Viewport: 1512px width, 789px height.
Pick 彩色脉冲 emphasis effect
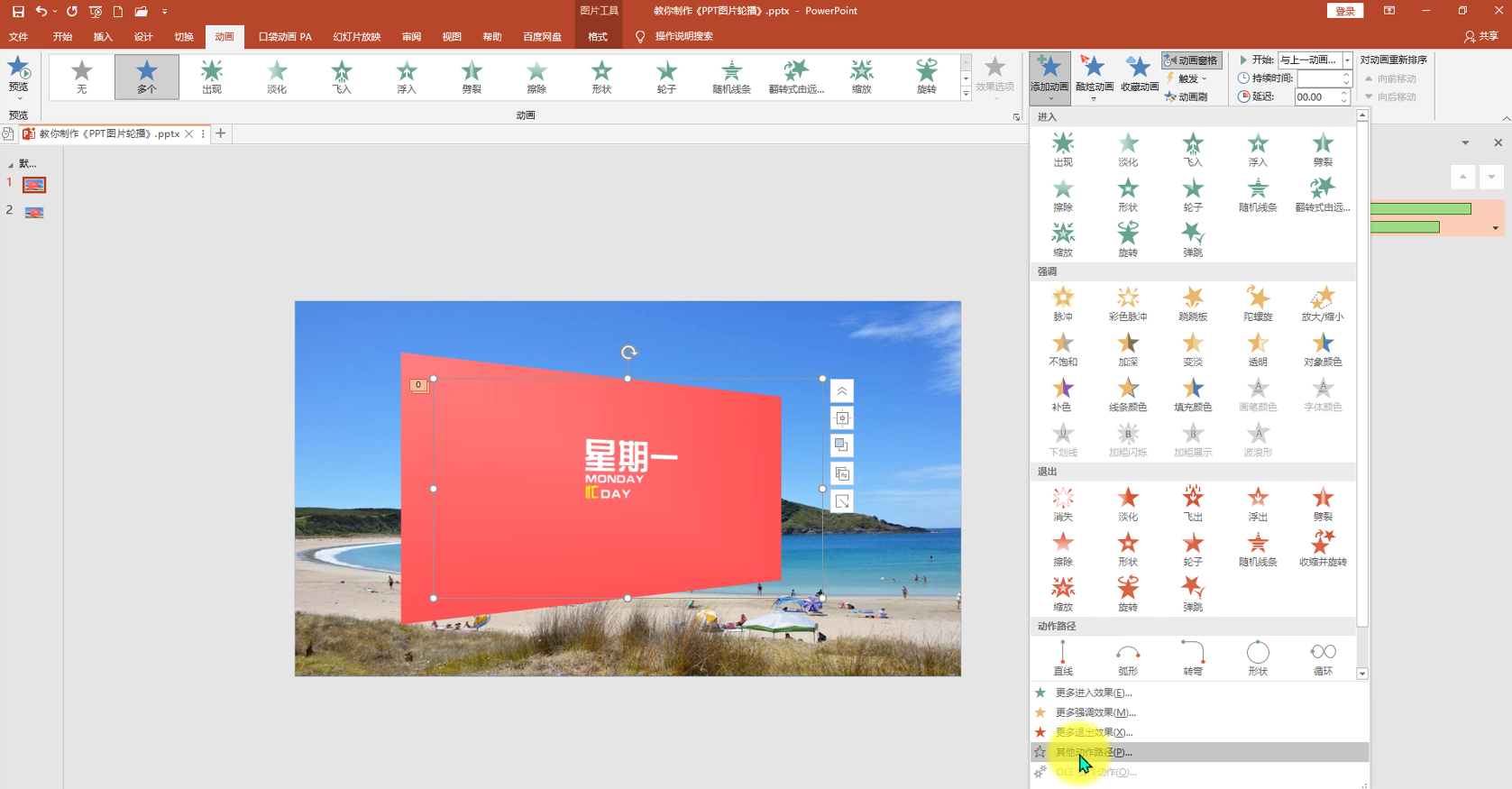point(1128,304)
